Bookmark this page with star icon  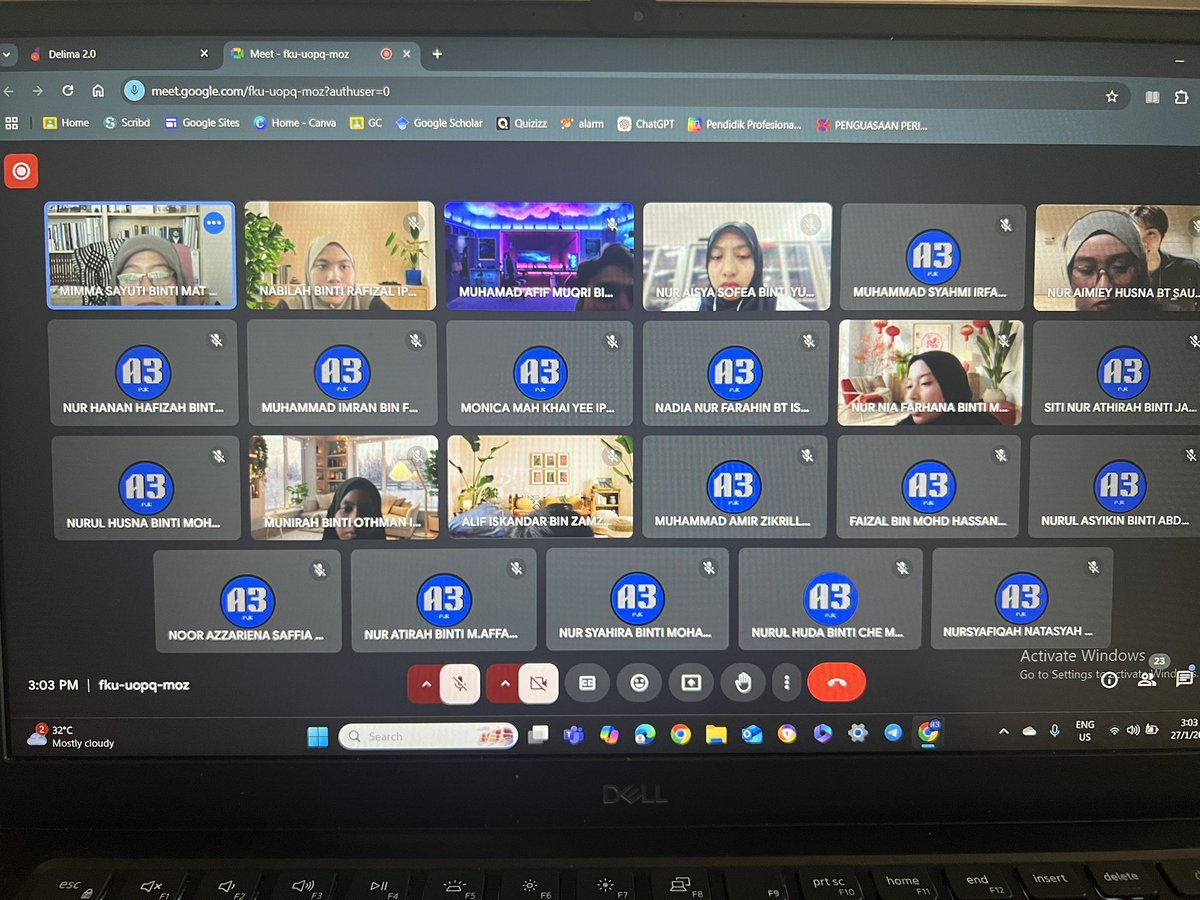1111,97
